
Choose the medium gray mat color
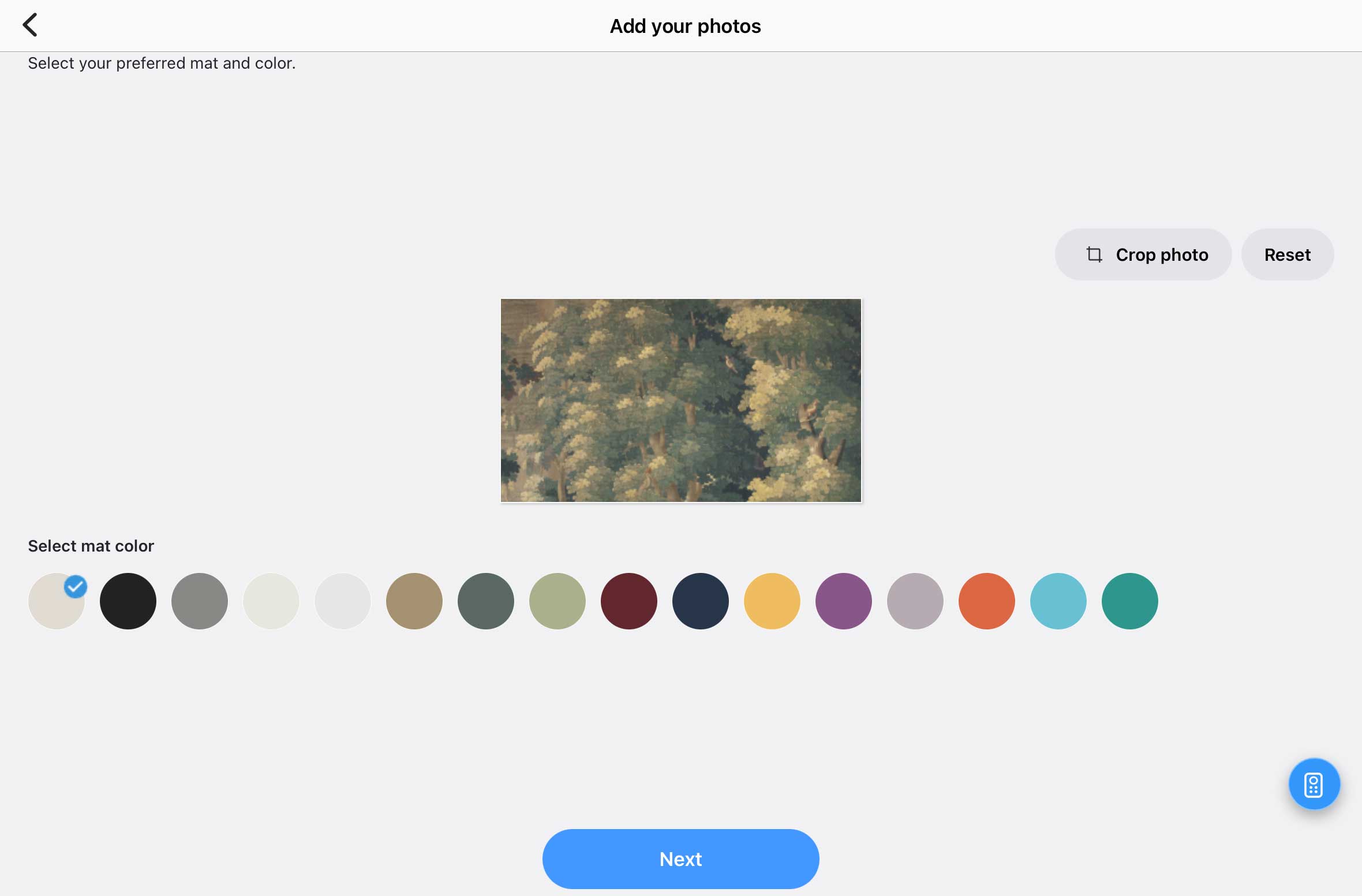[200, 601]
